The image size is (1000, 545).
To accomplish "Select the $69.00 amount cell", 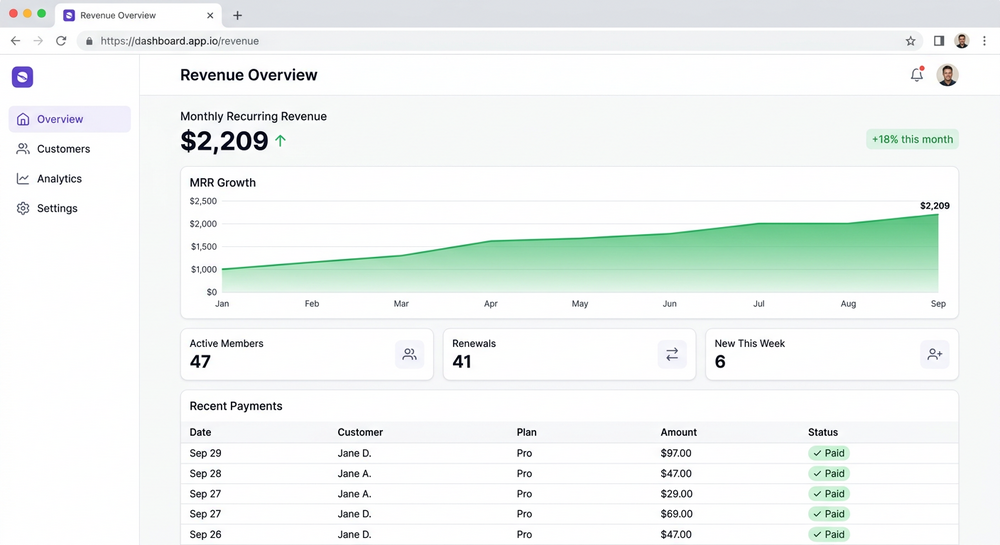I will pos(677,514).
